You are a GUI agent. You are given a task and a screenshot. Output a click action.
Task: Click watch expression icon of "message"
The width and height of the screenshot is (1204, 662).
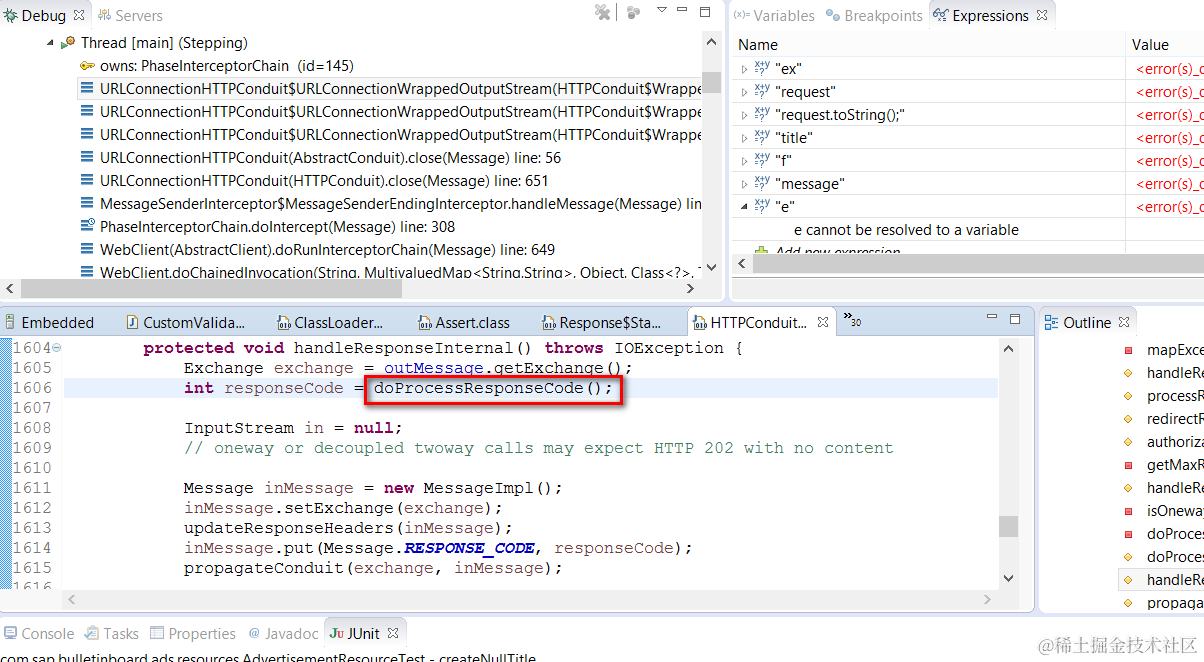coord(762,184)
